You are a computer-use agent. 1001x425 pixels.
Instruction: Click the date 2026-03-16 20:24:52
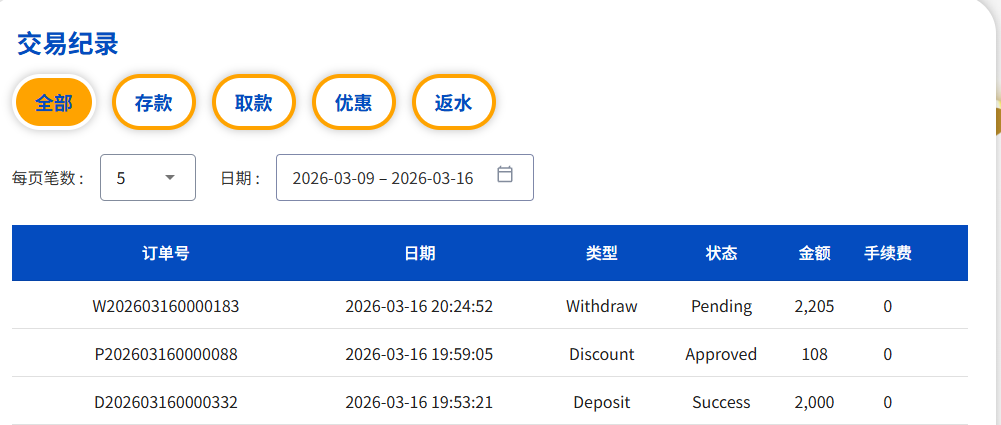[x=419, y=306]
